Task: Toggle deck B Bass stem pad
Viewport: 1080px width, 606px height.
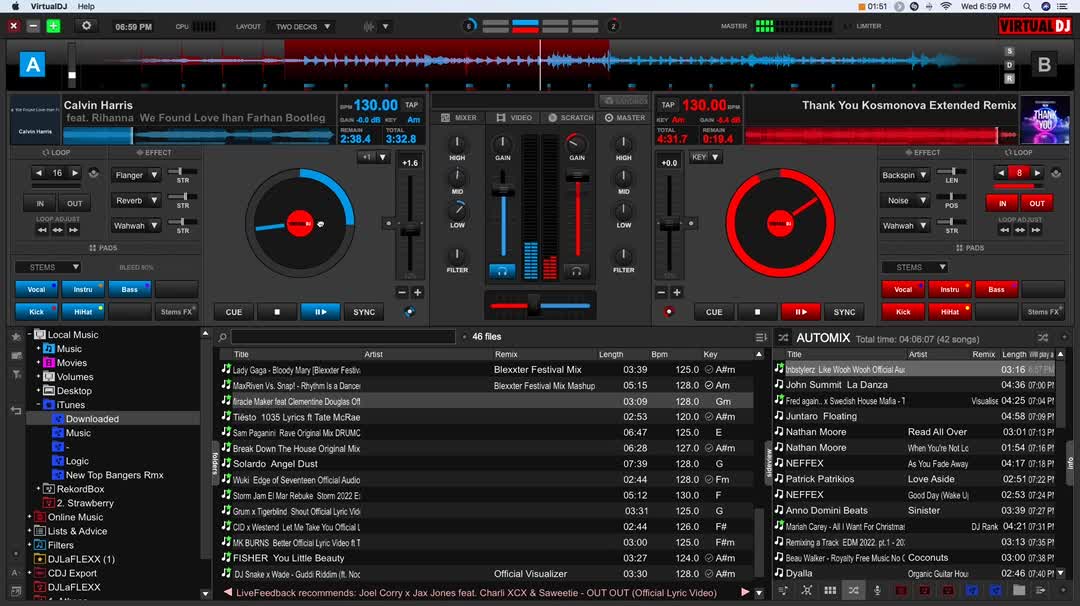Action: 996,289
